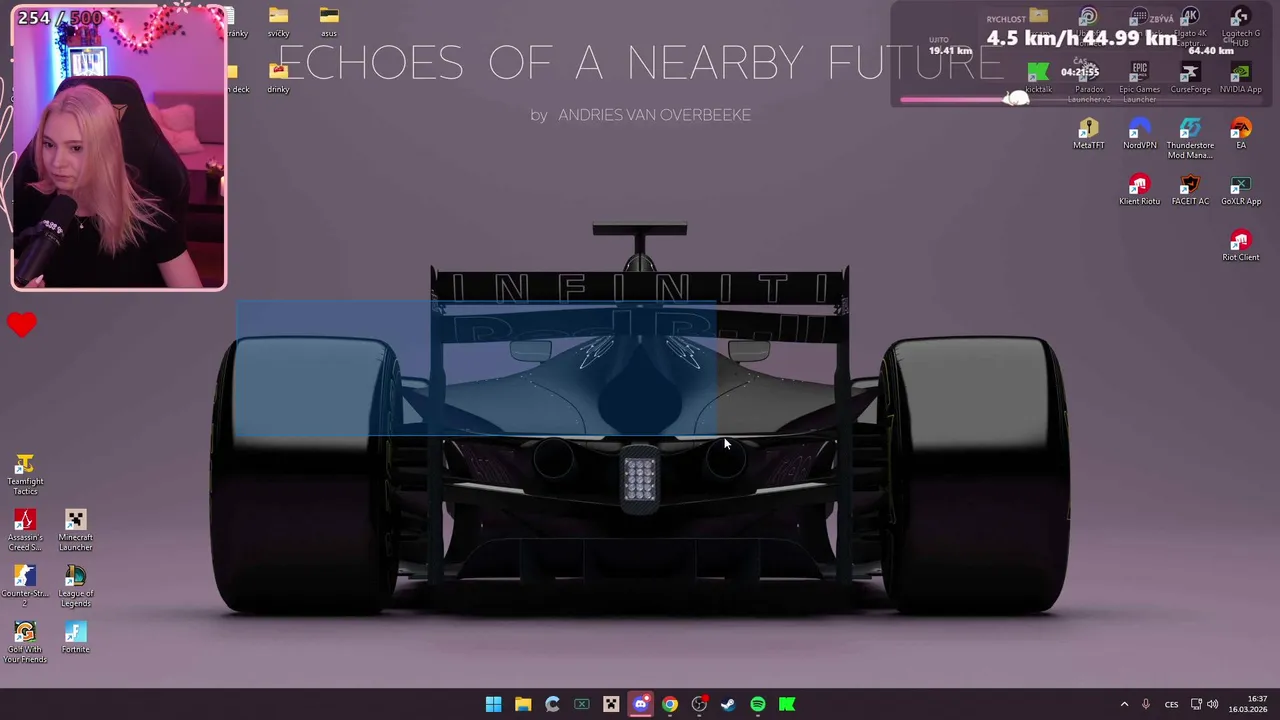The image size is (1280, 720).
Task: Select the Epic Games Launcher shortcut
Action: coord(1139,83)
